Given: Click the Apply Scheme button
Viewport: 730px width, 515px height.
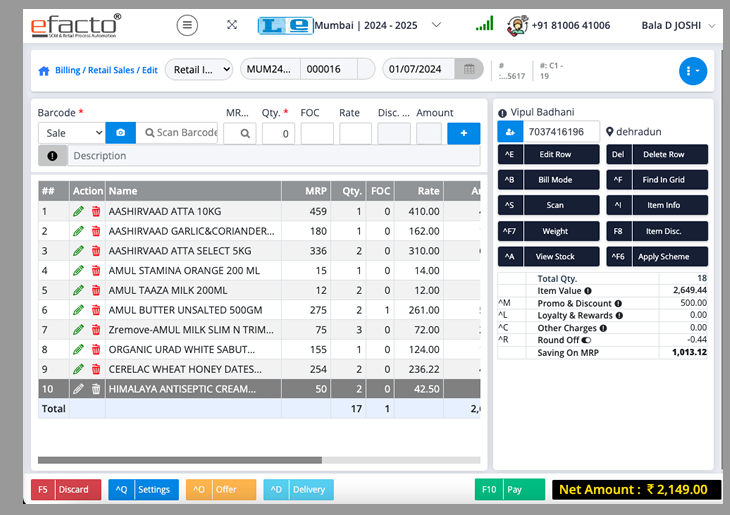Looking at the screenshot, I should point(657,257).
